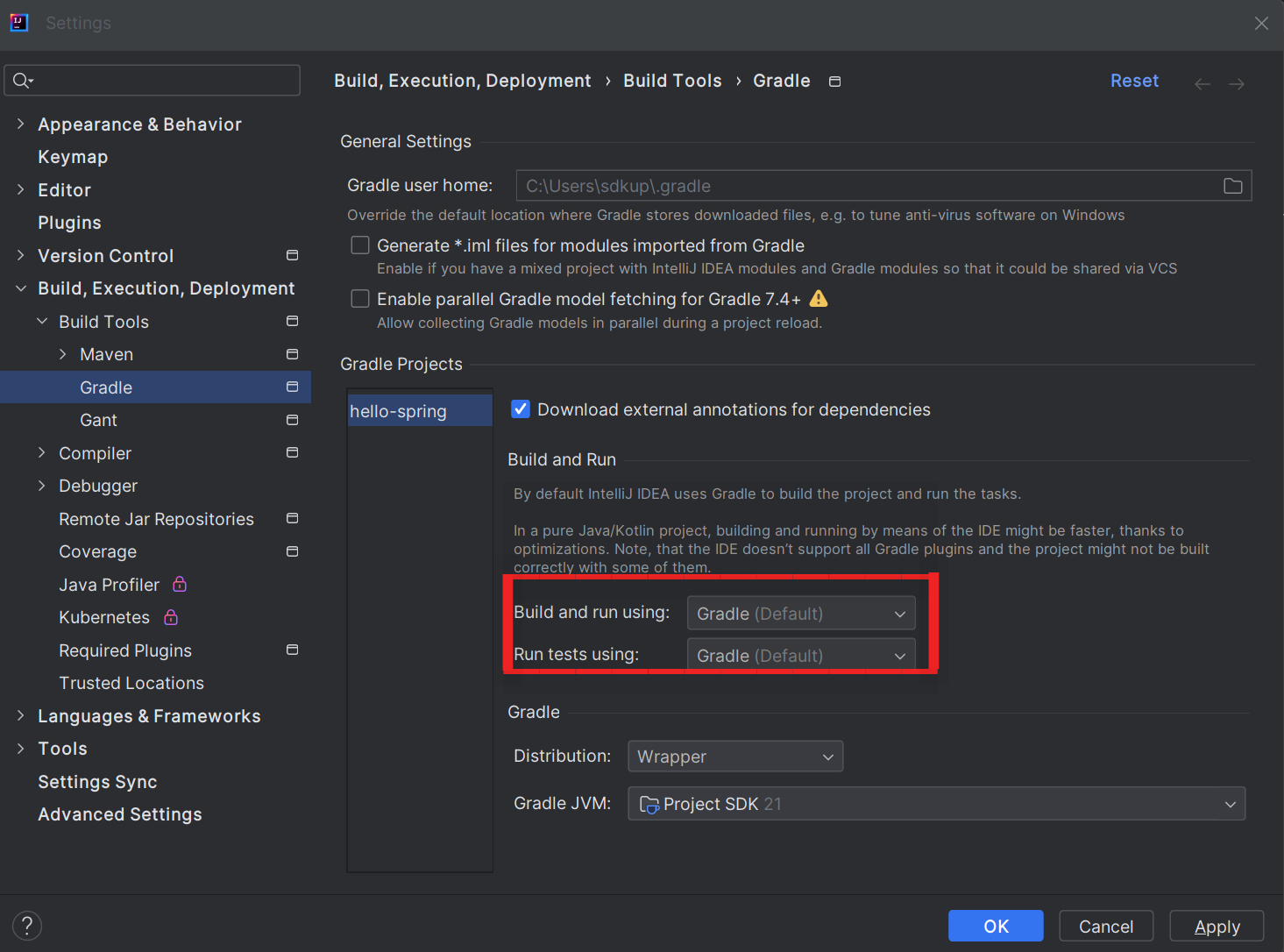Uncheck Download external annotations for dependencies
This screenshot has height=952, width=1284.
coord(521,409)
